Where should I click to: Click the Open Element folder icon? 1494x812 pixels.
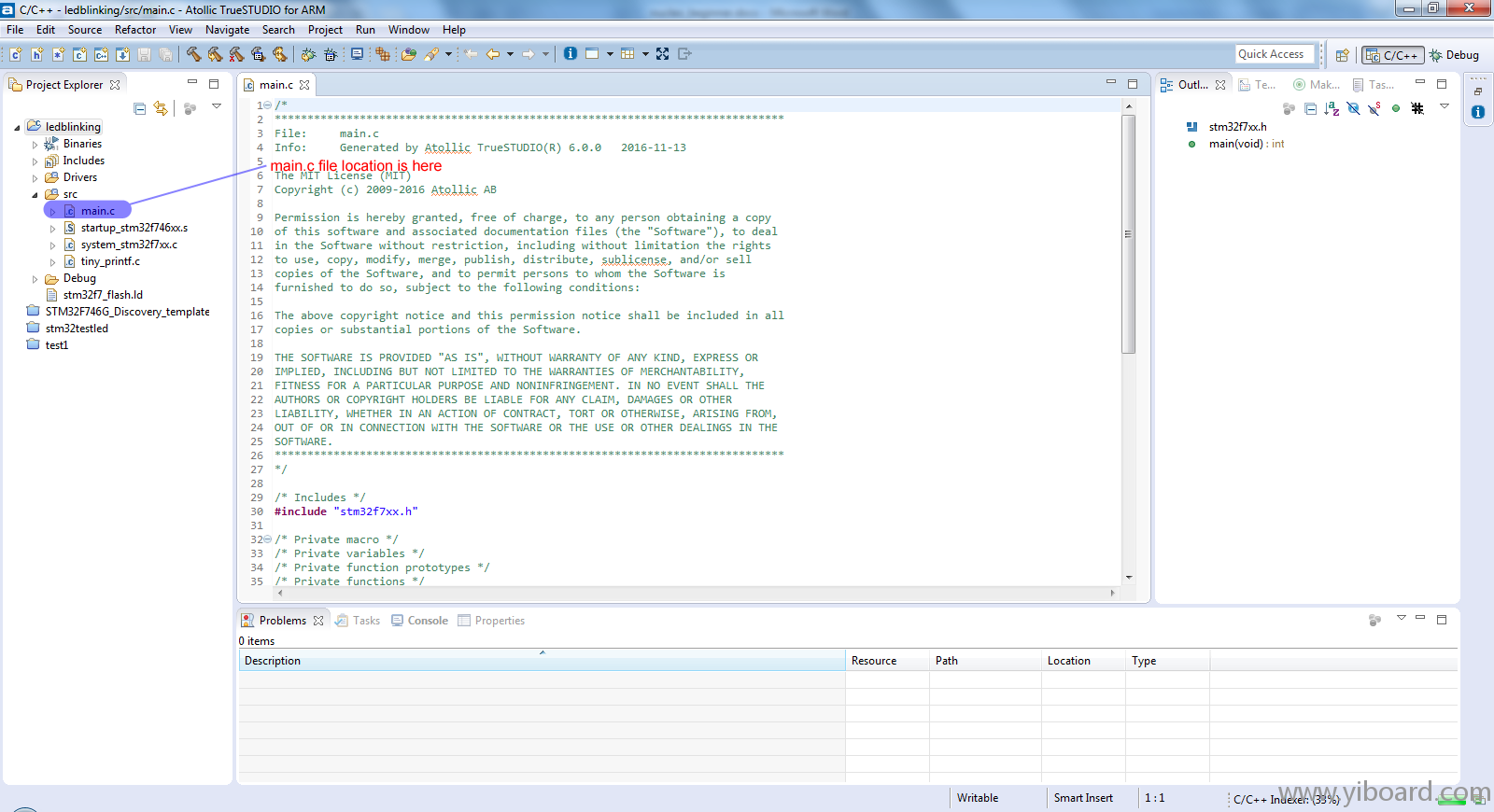[408, 54]
